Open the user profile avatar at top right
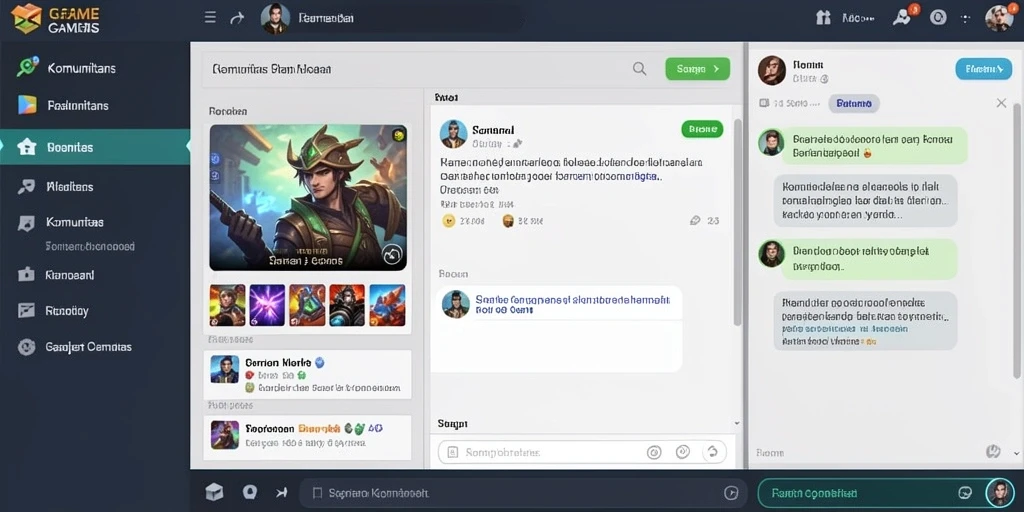Image resolution: width=1024 pixels, height=512 pixels. pyautogui.click(x=999, y=18)
